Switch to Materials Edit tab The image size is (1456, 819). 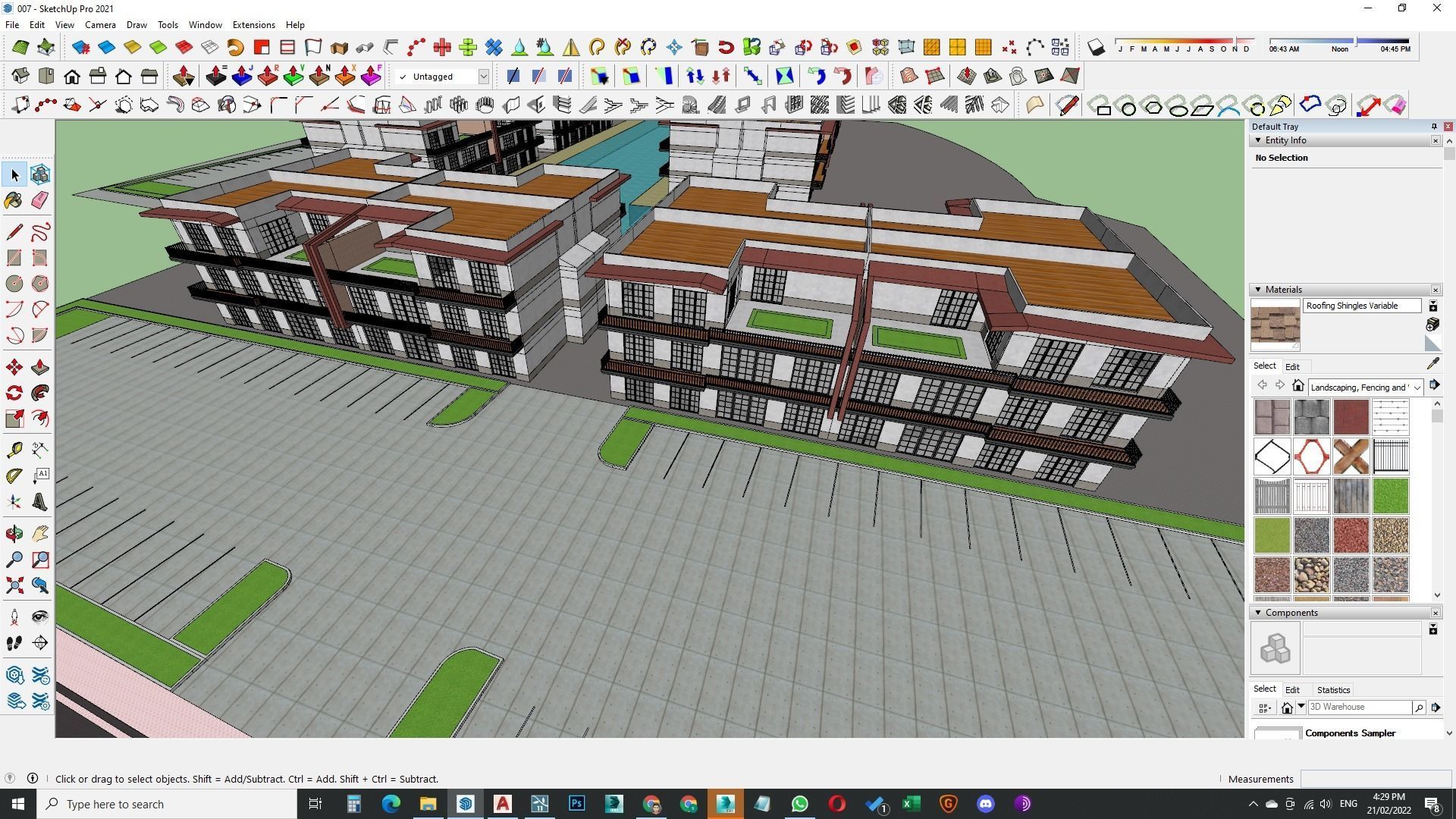(x=1292, y=366)
